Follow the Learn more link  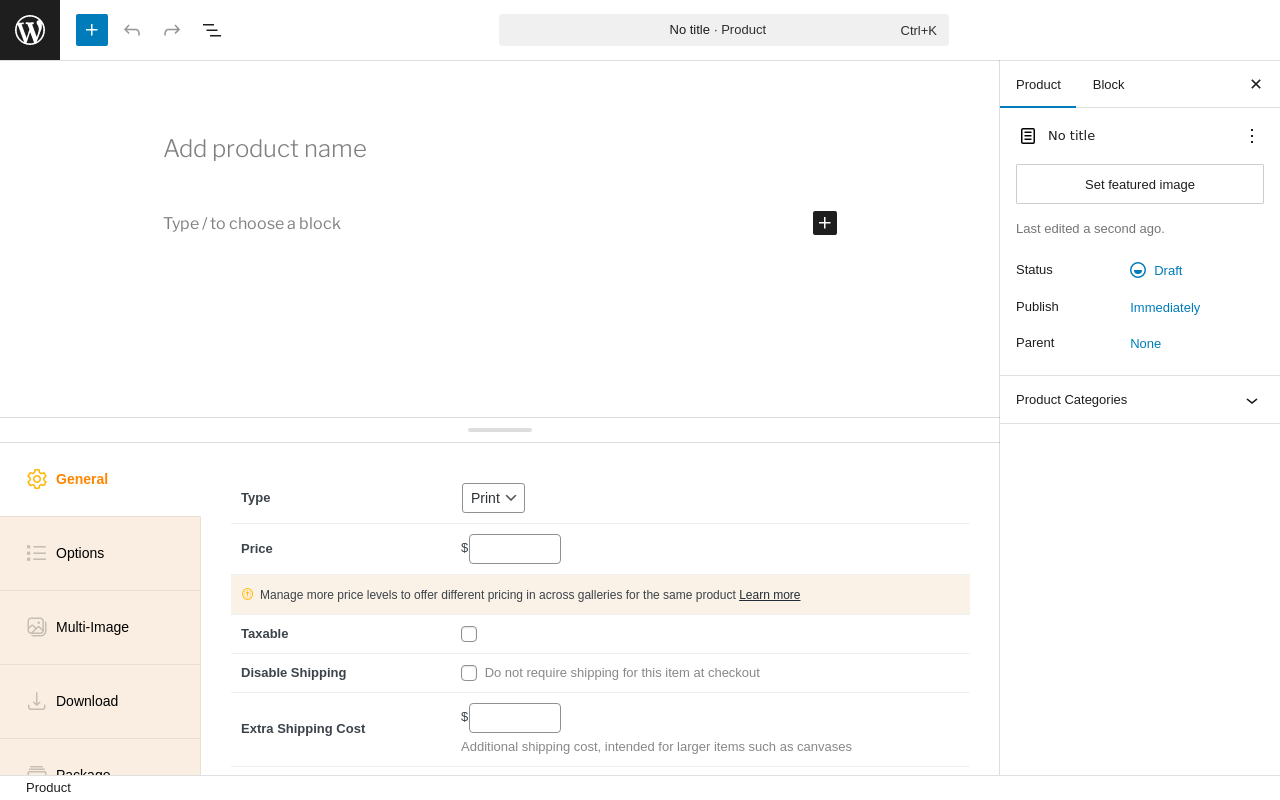click(769, 595)
